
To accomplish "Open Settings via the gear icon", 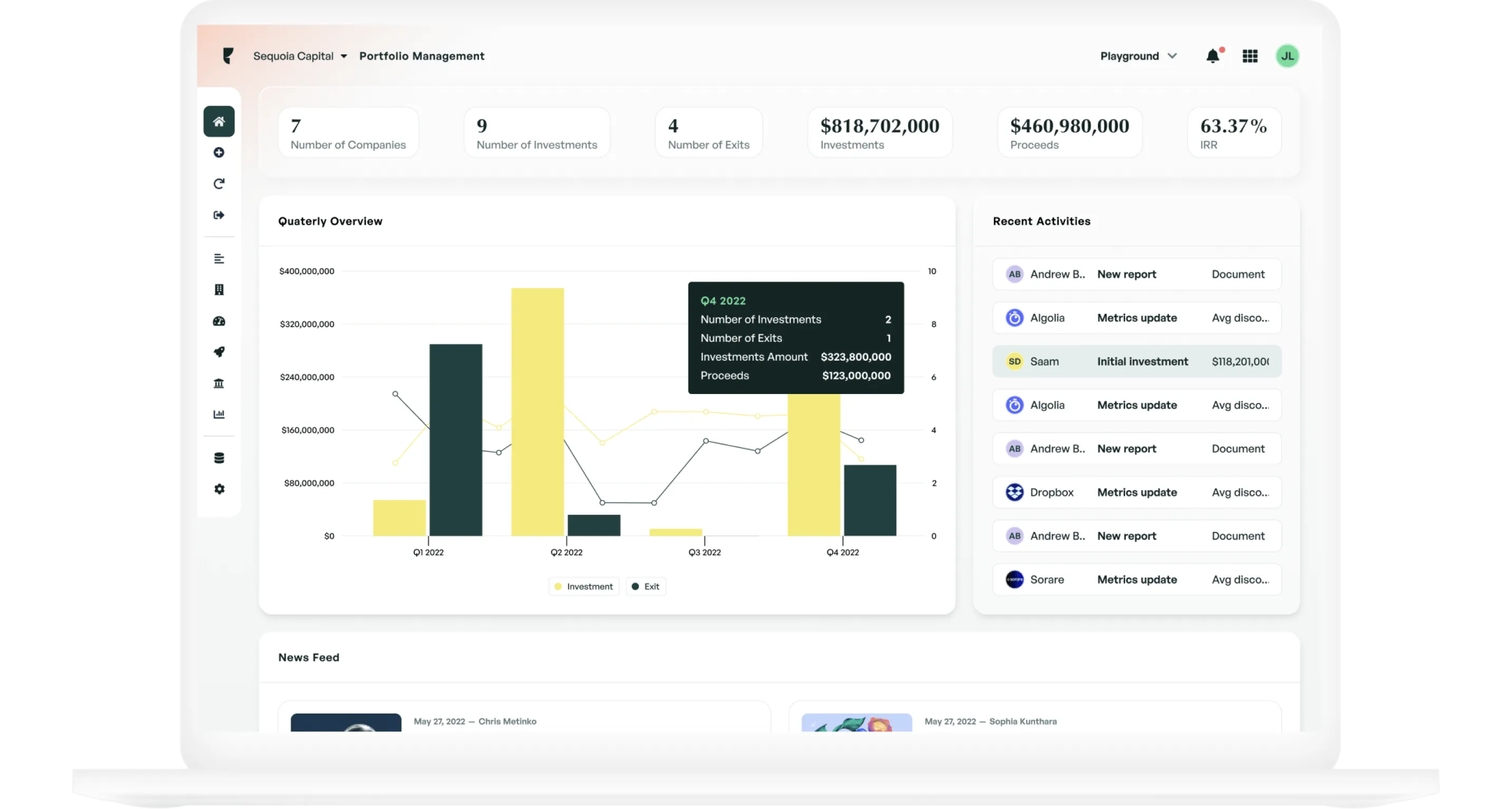I will [219, 489].
